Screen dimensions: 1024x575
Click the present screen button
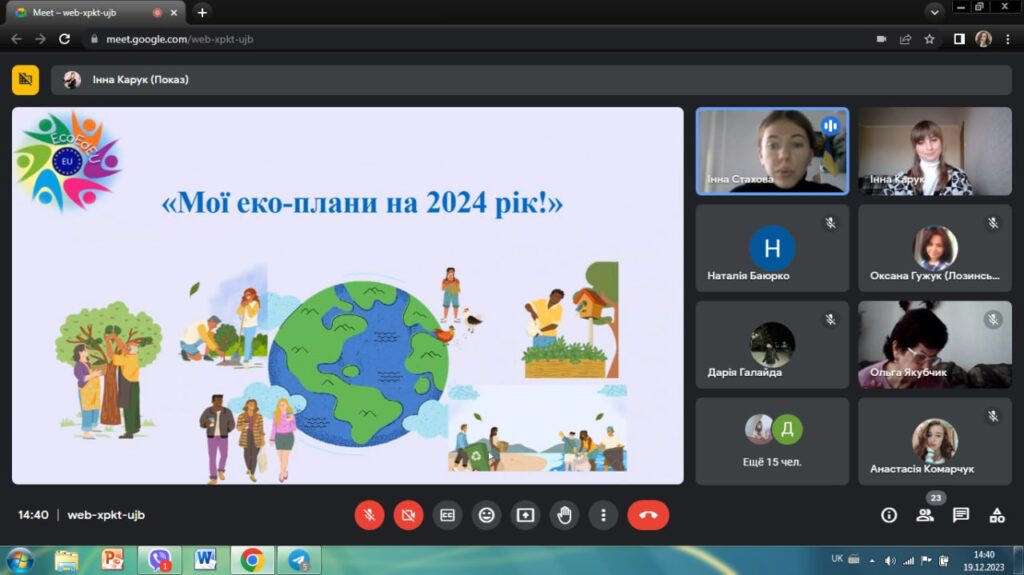(x=525, y=515)
